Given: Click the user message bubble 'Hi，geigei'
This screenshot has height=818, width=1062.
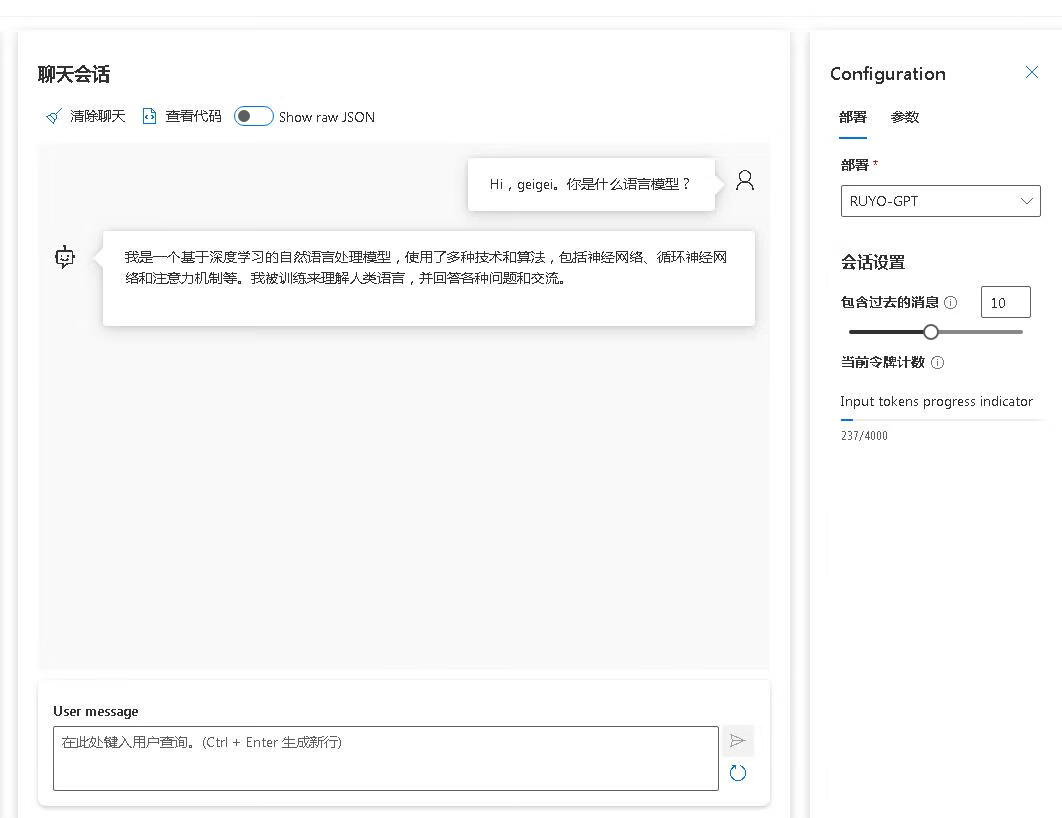Looking at the screenshot, I should (591, 185).
